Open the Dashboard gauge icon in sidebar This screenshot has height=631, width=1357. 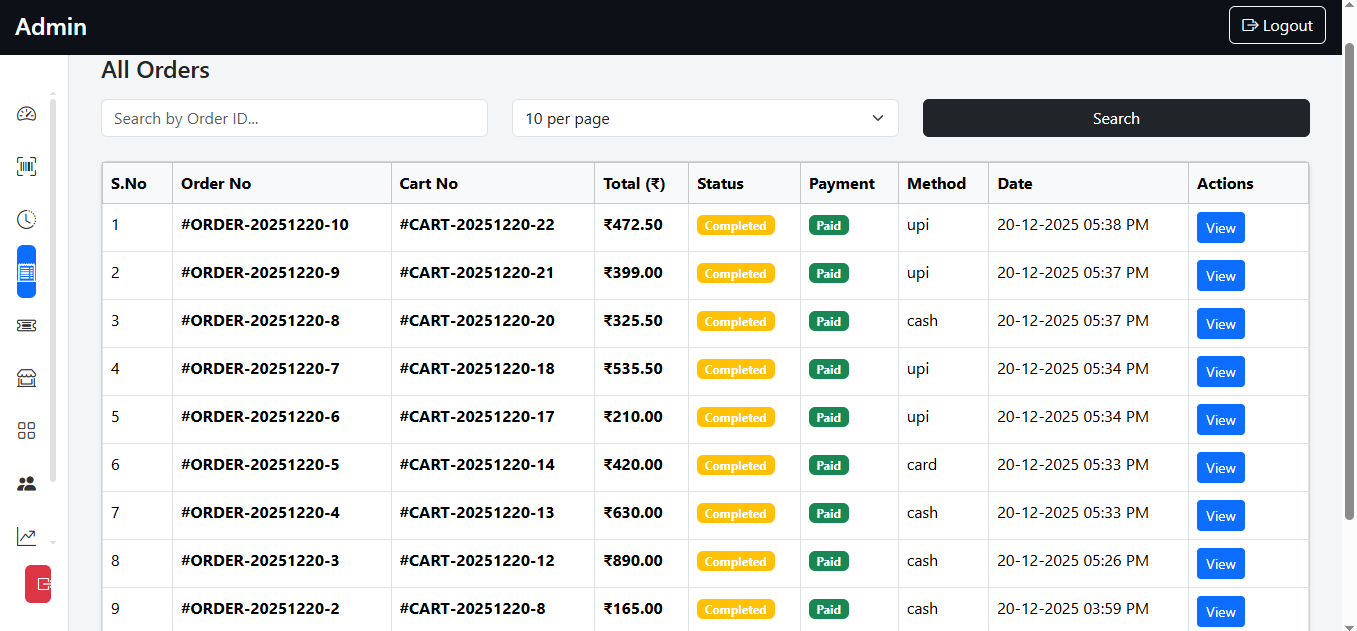[26, 114]
